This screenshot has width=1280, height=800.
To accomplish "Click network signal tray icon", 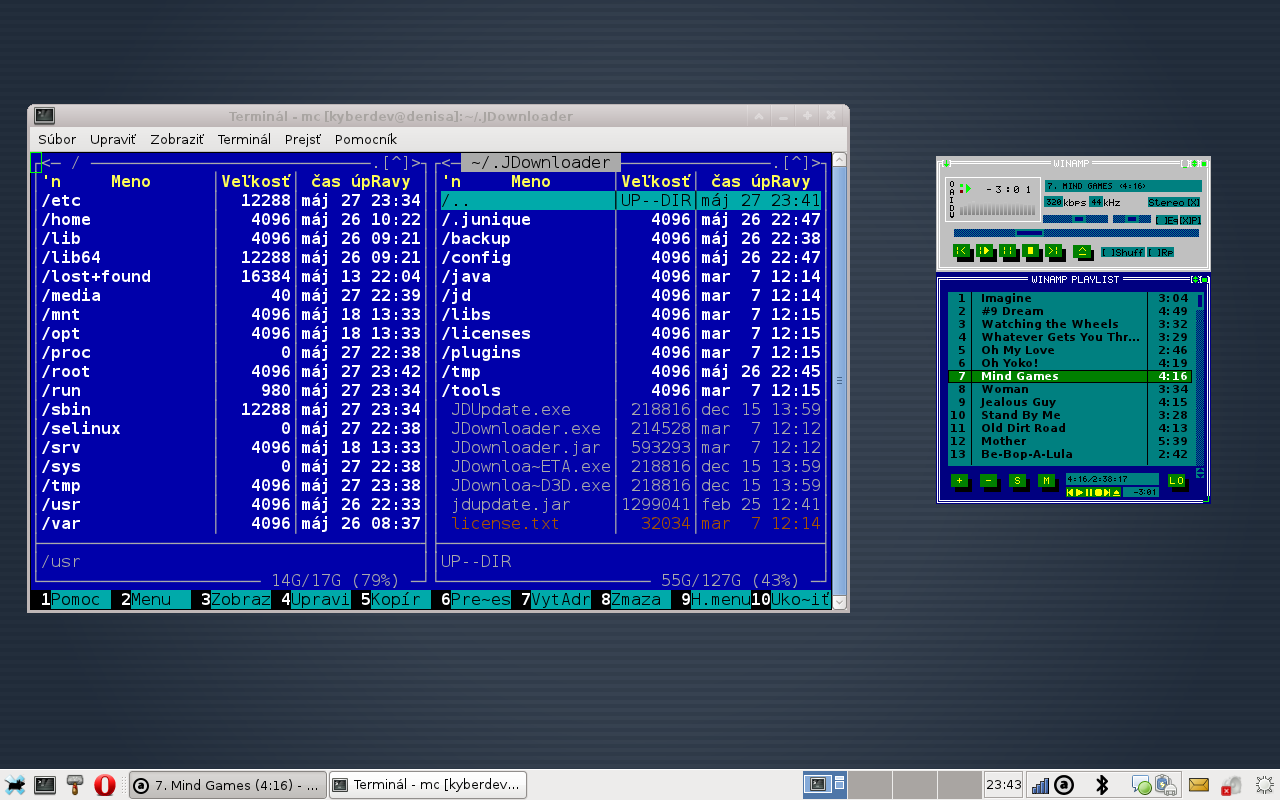I will [x=1040, y=785].
